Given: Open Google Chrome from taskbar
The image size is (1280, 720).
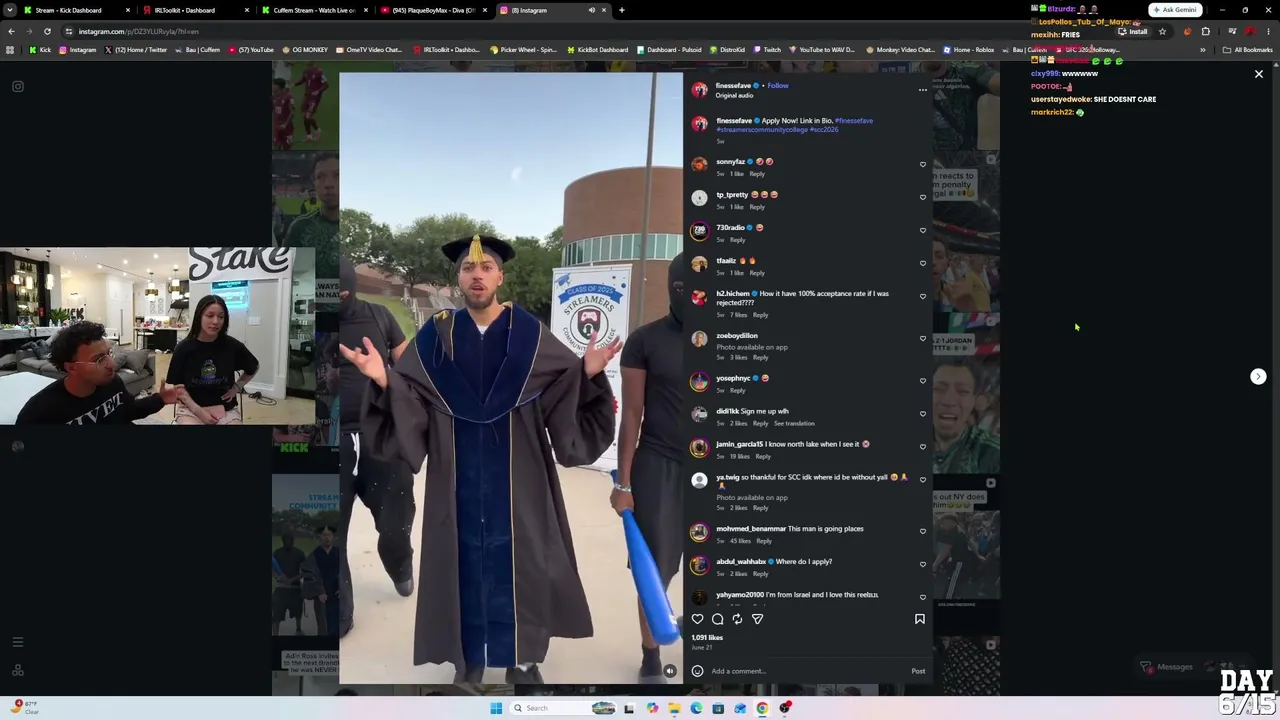Looking at the screenshot, I should 762,708.
